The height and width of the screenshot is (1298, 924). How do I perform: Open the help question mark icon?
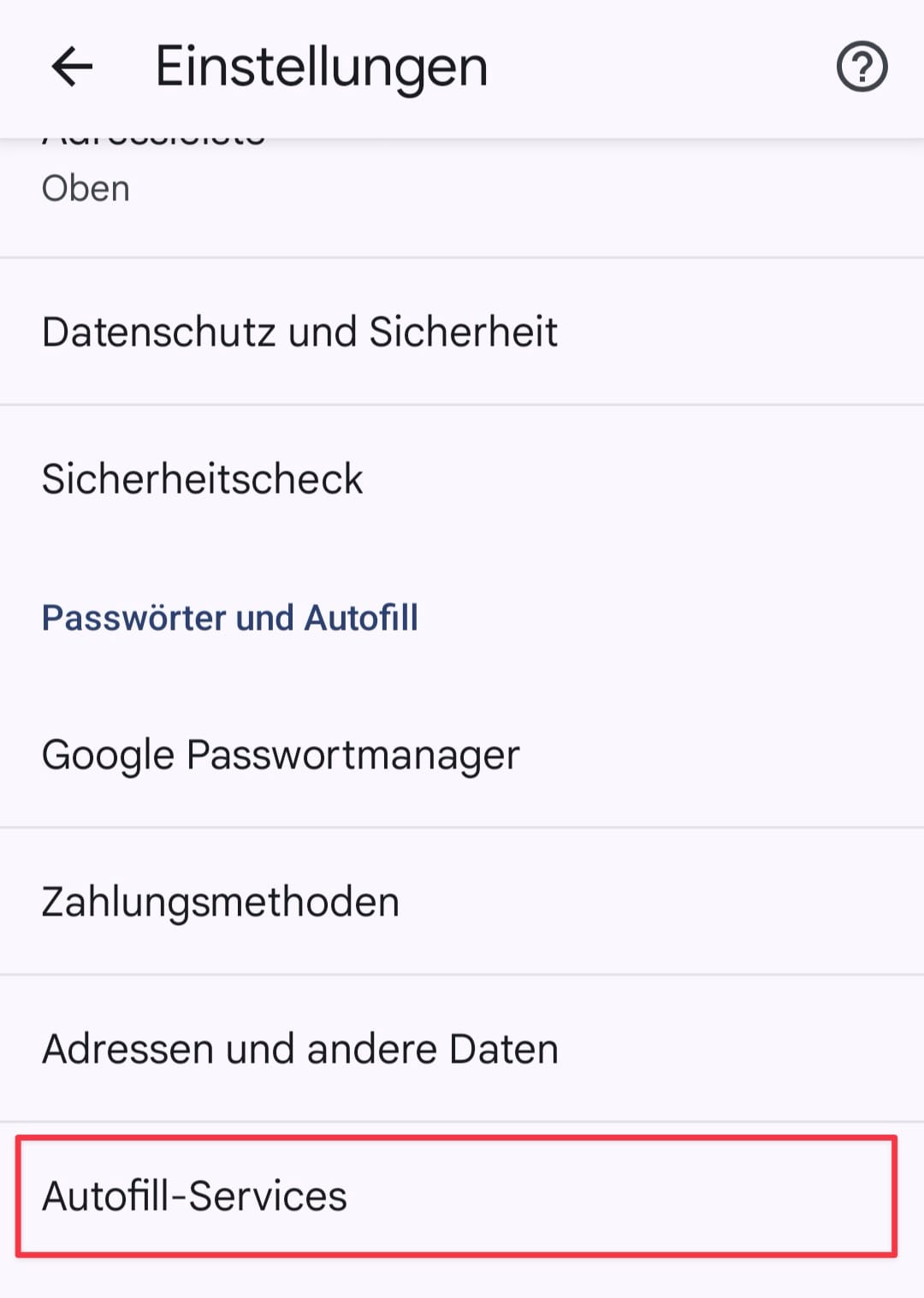click(x=862, y=67)
